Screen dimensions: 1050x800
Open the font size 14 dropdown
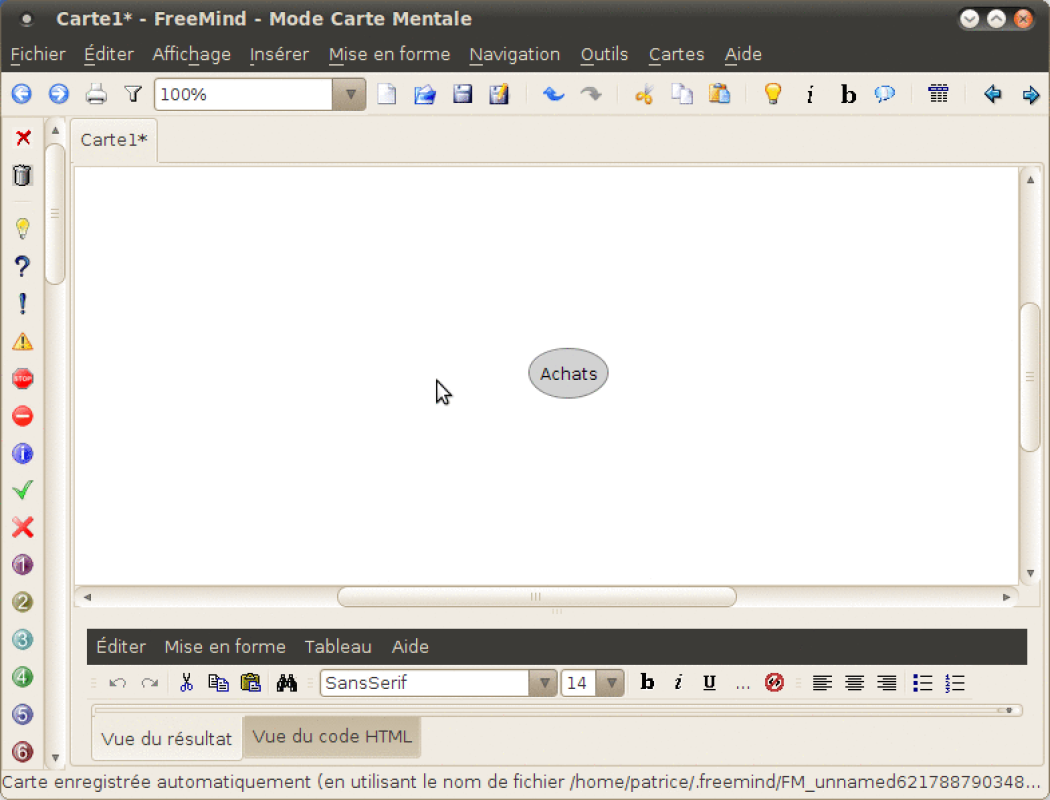tap(609, 683)
